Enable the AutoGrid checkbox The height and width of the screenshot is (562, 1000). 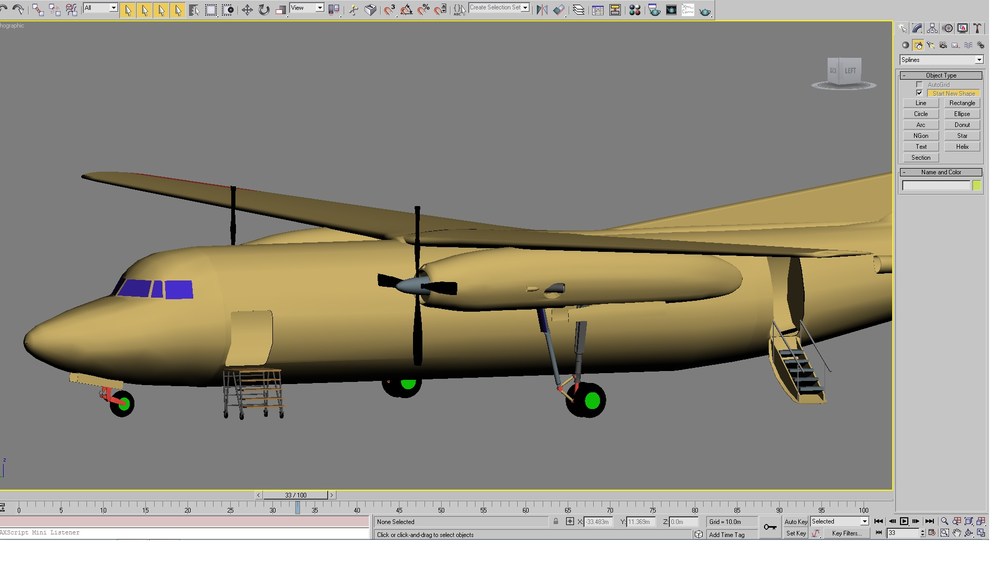919,84
